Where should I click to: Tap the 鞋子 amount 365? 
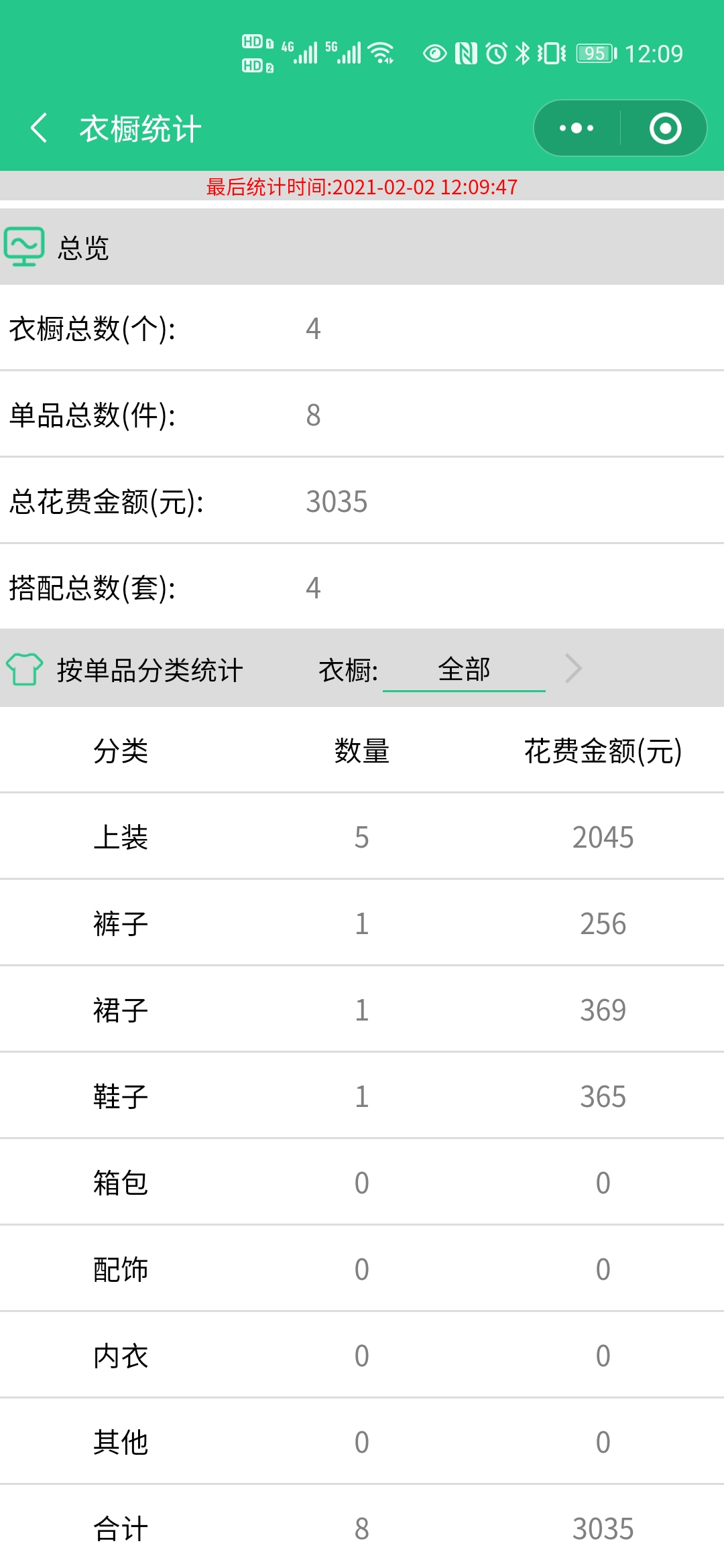tap(603, 1096)
